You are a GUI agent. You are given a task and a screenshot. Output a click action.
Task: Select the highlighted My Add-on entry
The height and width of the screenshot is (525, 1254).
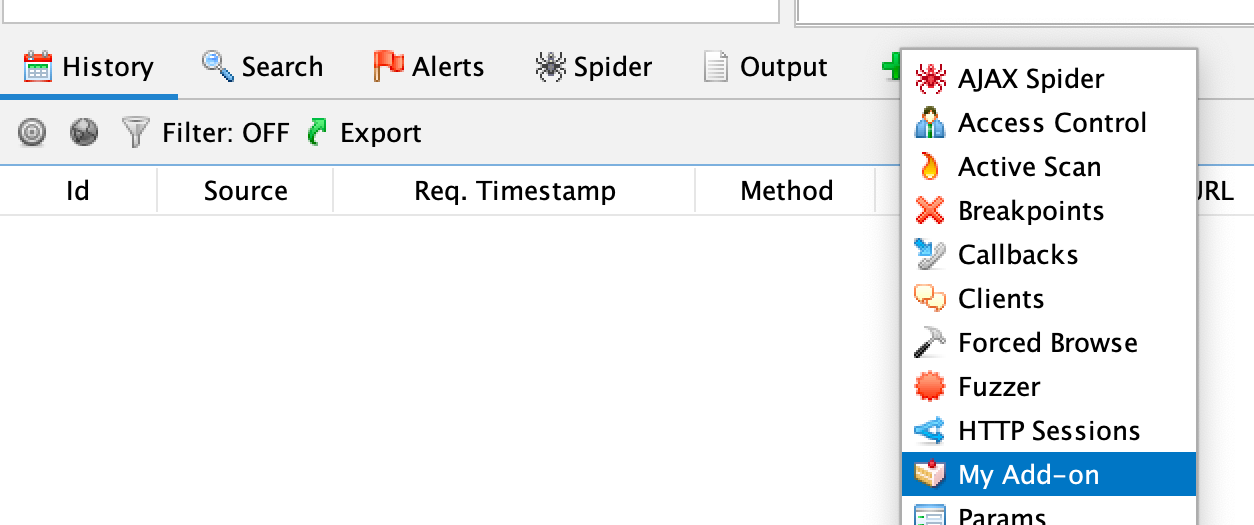[x=1028, y=475]
